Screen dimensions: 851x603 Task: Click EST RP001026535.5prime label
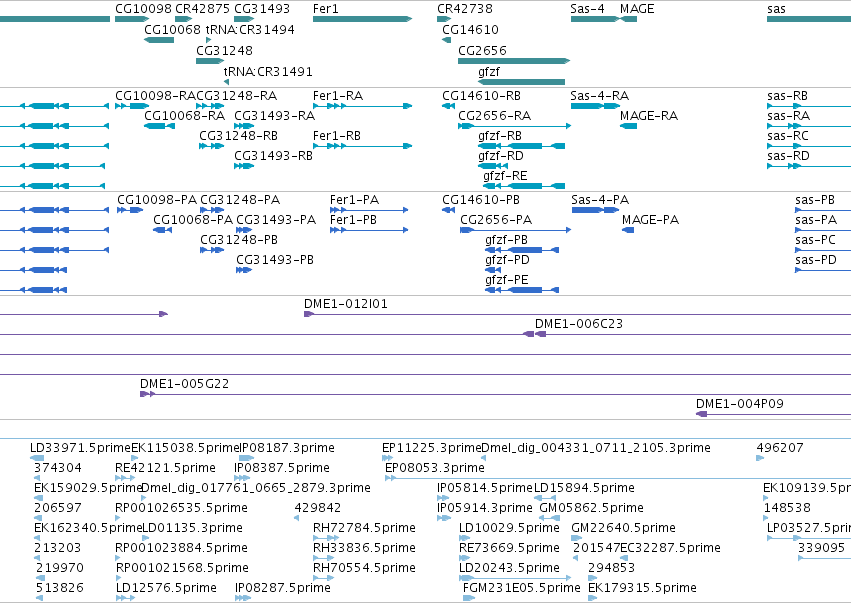(x=181, y=508)
